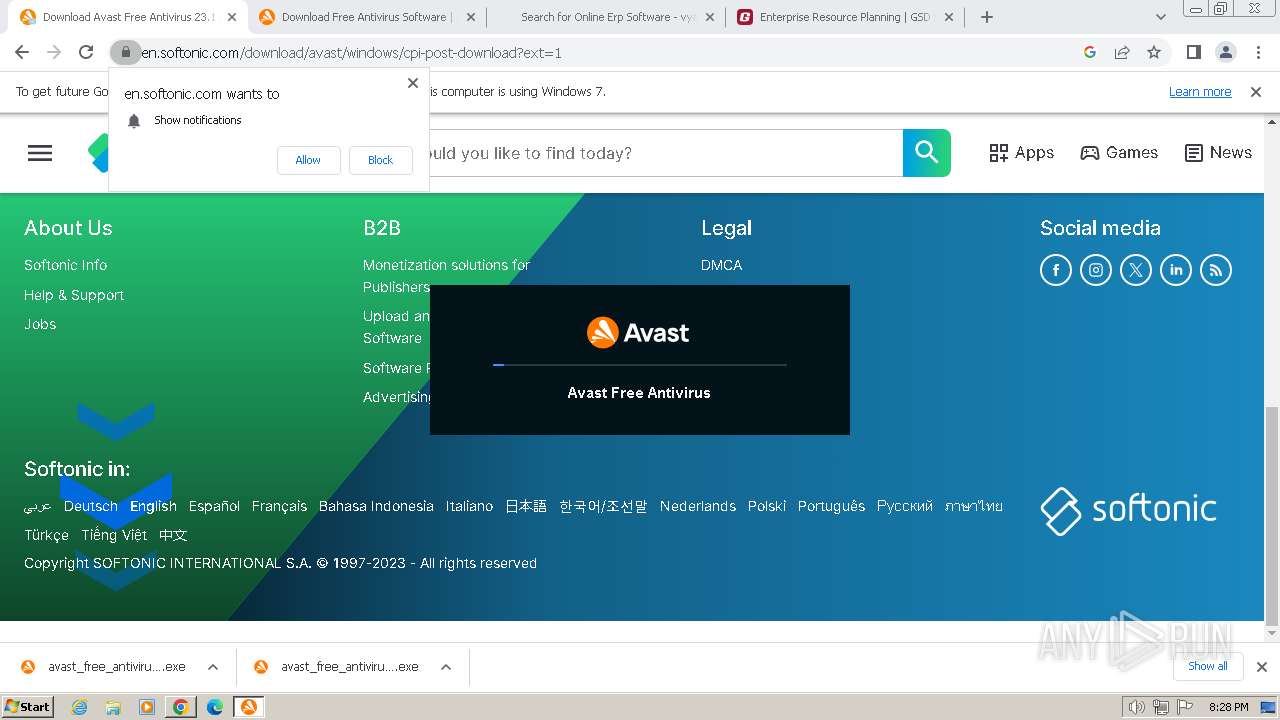Expand options for second avast download
Image resolution: width=1280 pixels, height=720 pixels.
point(446,667)
